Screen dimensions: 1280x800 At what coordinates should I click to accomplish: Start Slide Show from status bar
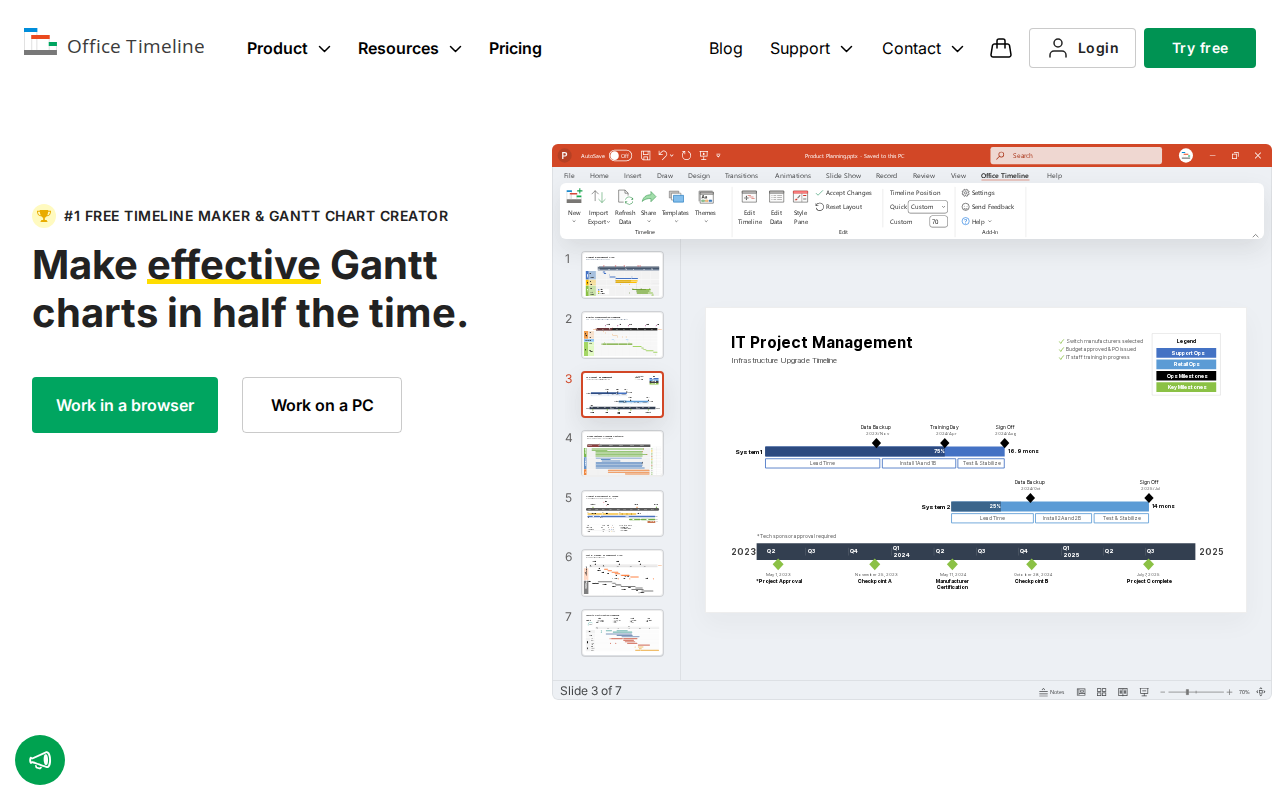[x=1144, y=692]
